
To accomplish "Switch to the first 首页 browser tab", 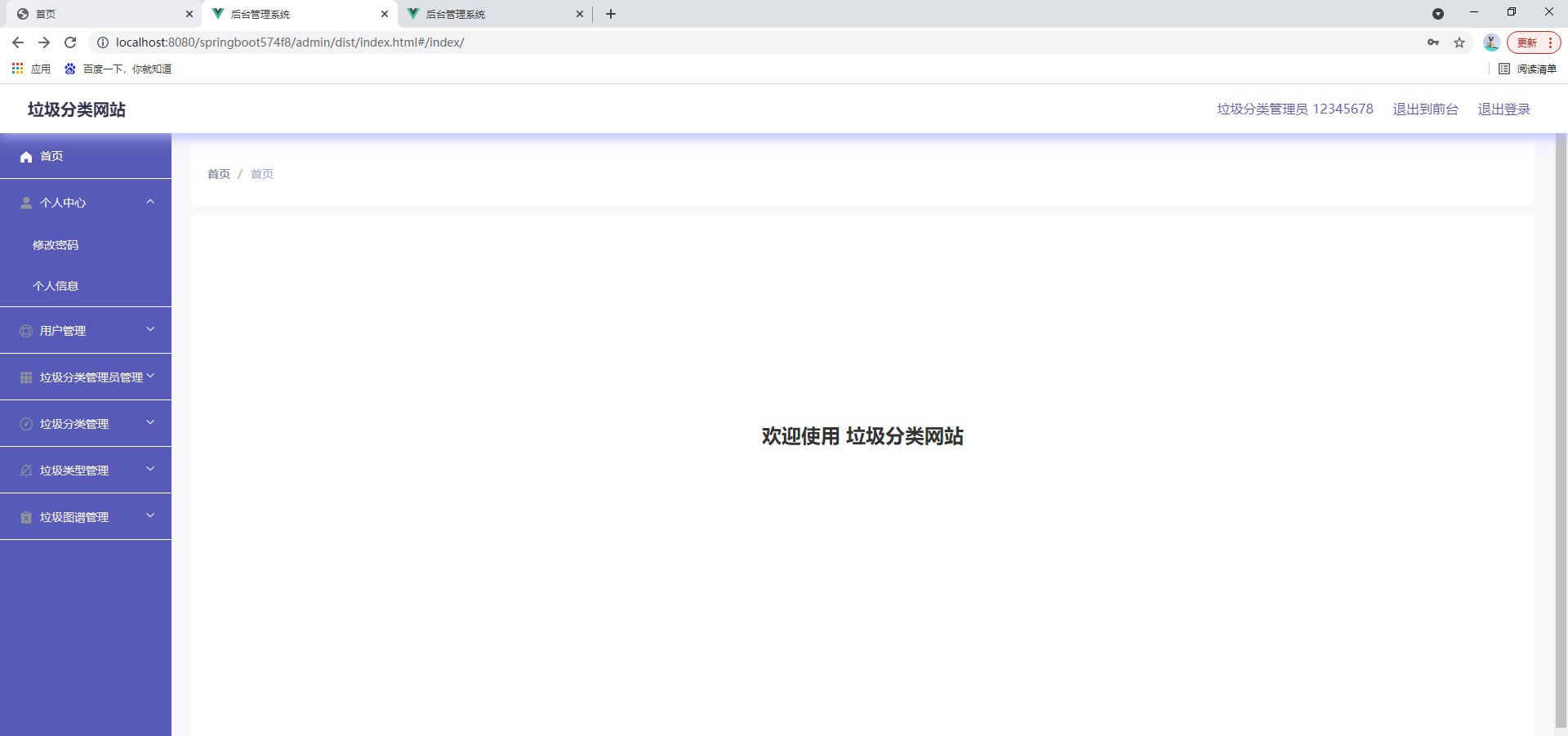I will pos(102,14).
